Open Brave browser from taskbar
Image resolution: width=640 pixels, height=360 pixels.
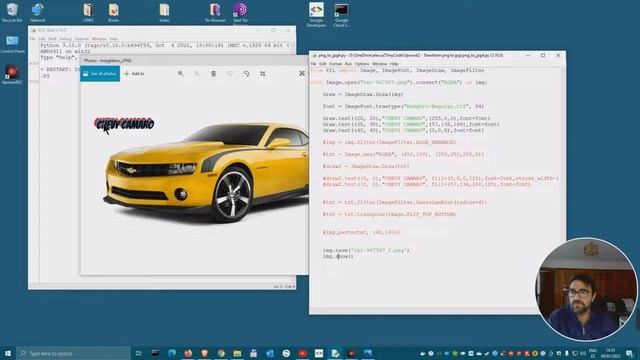pyautogui.click(x=204, y=353)
